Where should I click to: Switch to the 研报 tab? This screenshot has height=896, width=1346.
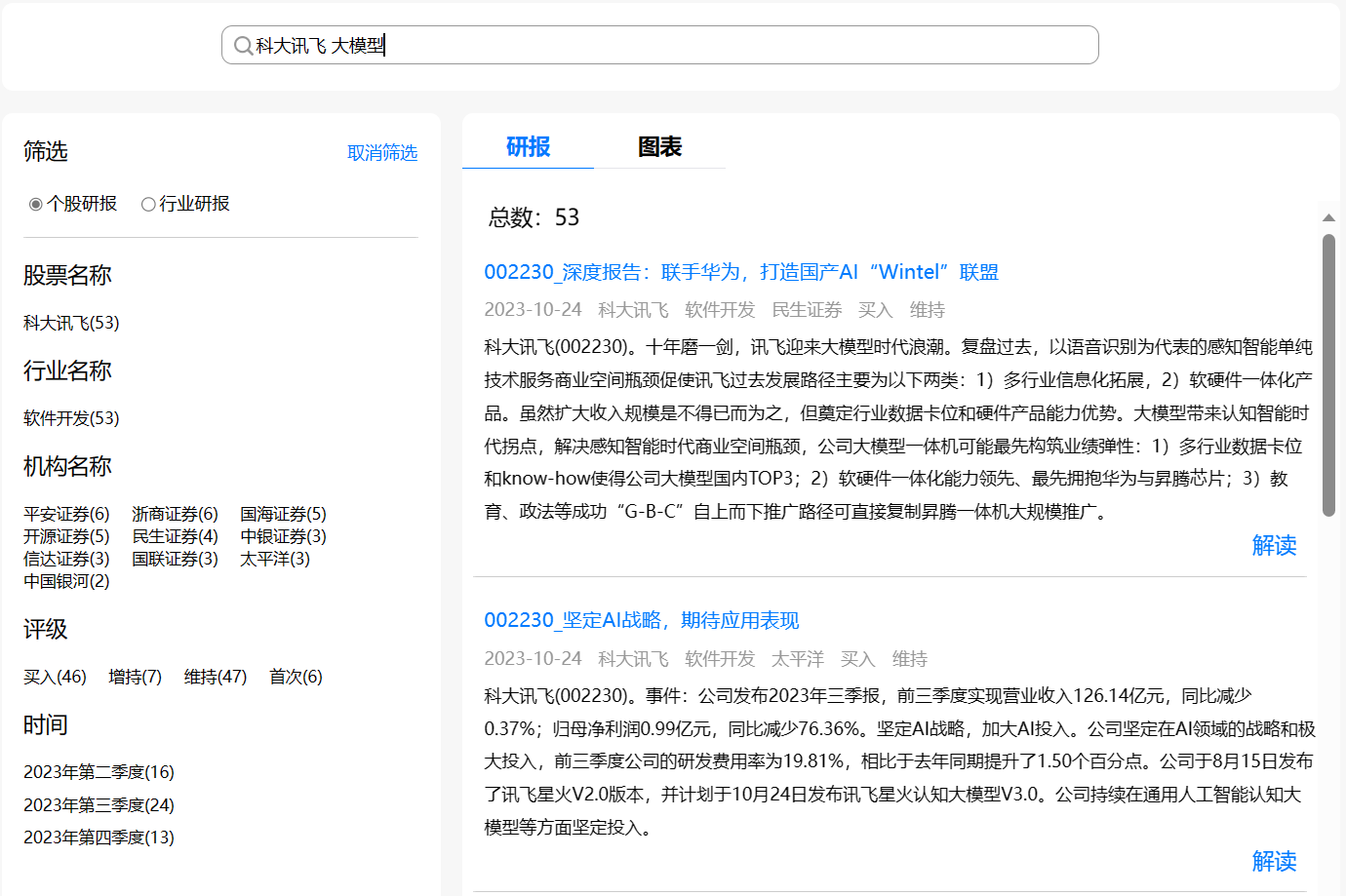tap(528, 147)
